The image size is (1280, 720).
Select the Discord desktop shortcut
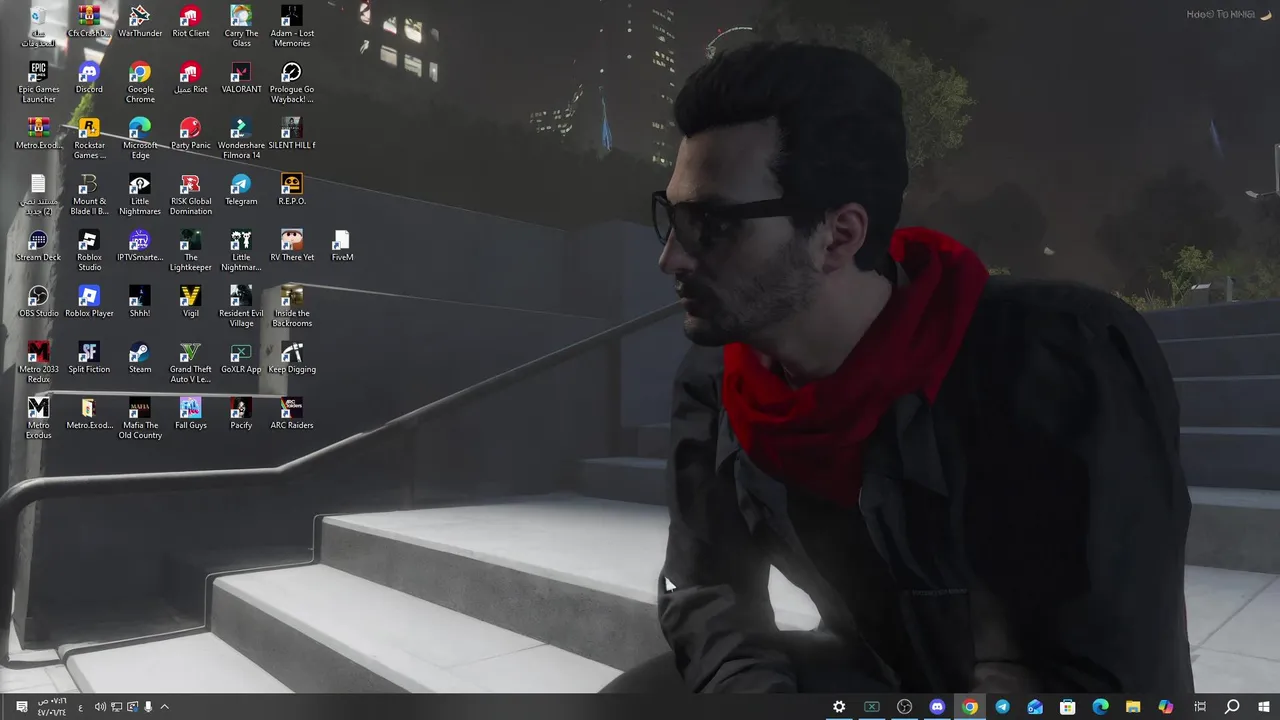(89, 78)
